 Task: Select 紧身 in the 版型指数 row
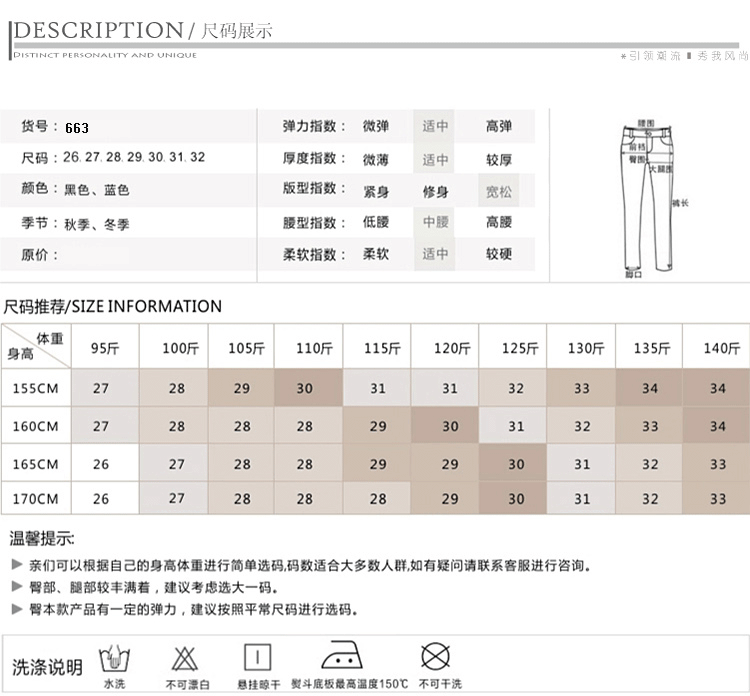[x=375, y=191]
